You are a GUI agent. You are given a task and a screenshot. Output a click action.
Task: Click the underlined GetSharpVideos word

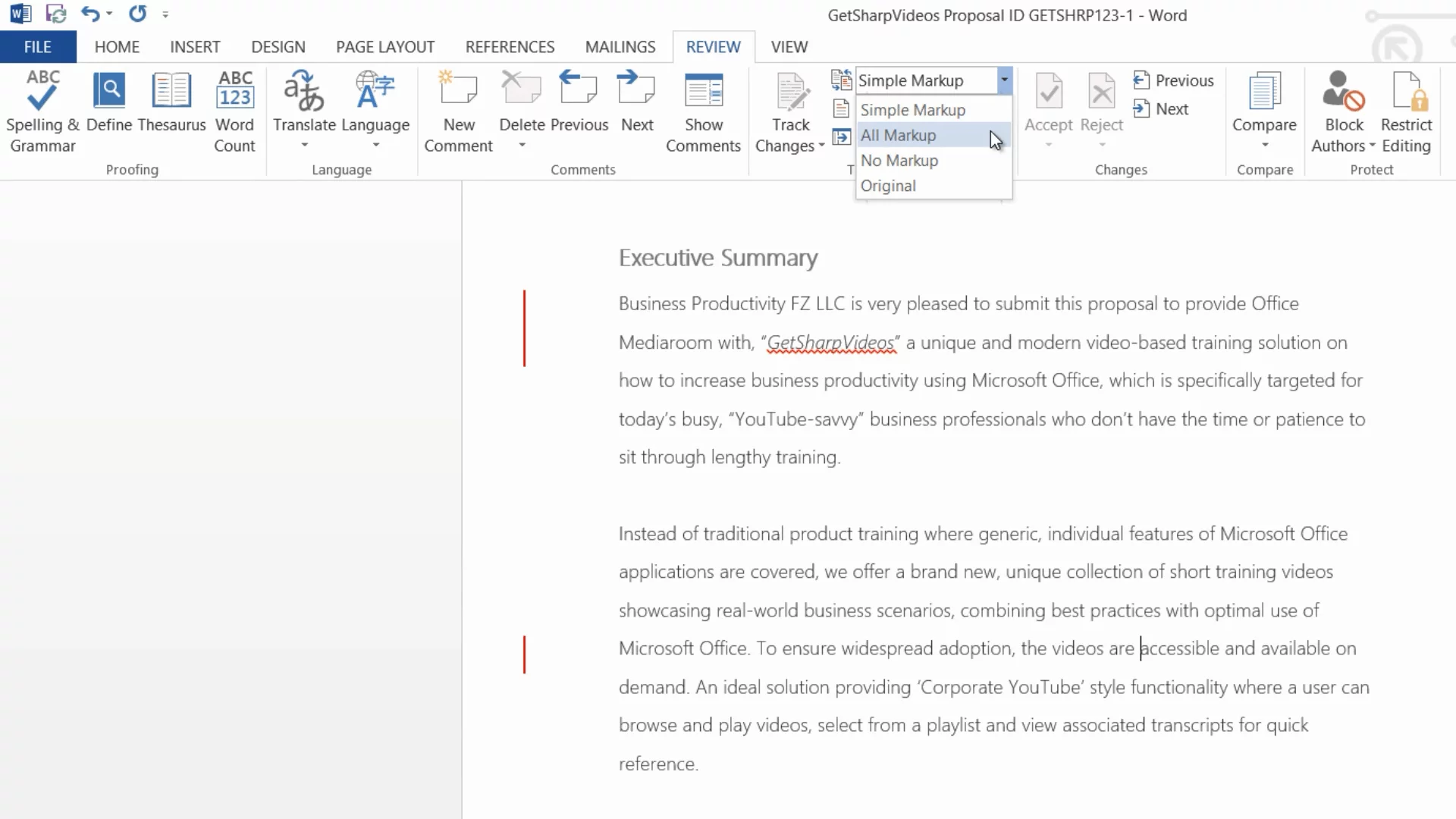click(830, 343)
